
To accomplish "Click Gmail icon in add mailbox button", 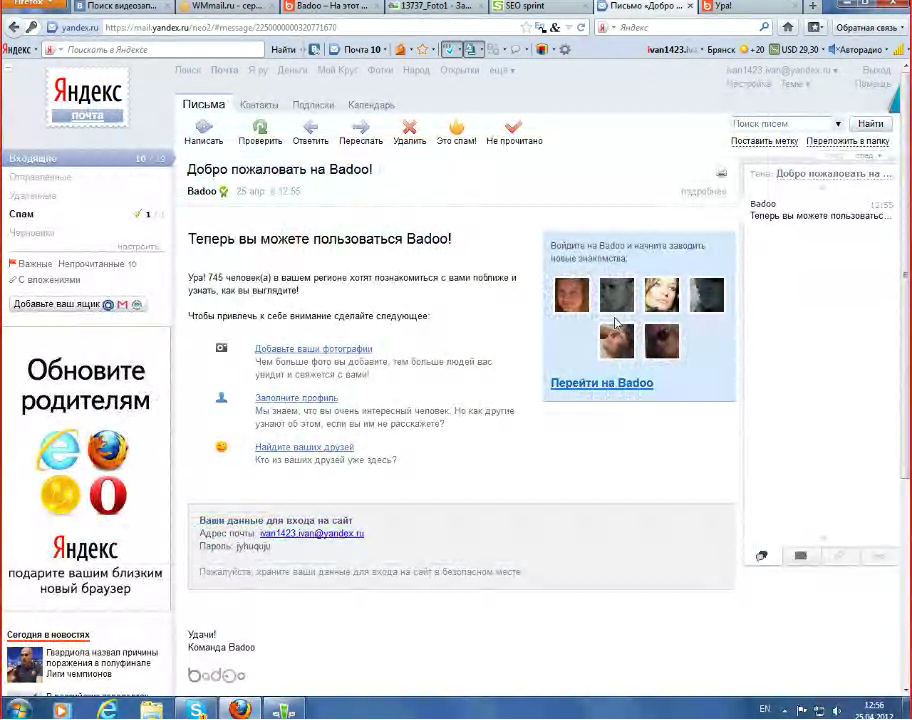I will point(122,304).
